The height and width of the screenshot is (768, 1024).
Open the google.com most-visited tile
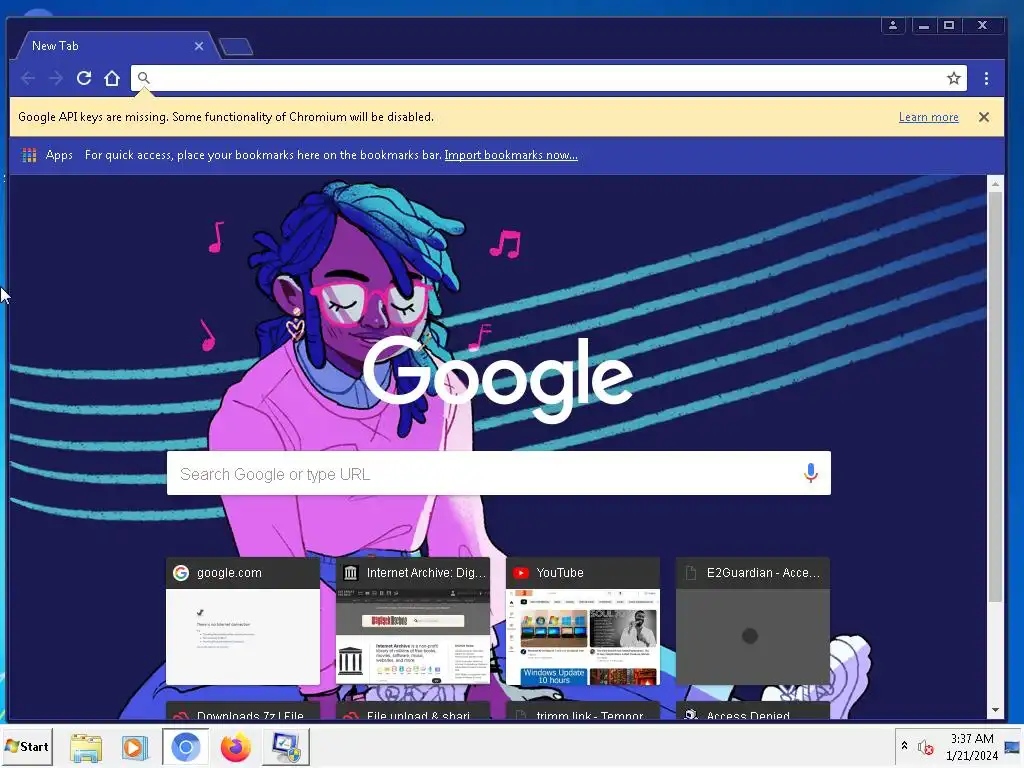point(243,621)
